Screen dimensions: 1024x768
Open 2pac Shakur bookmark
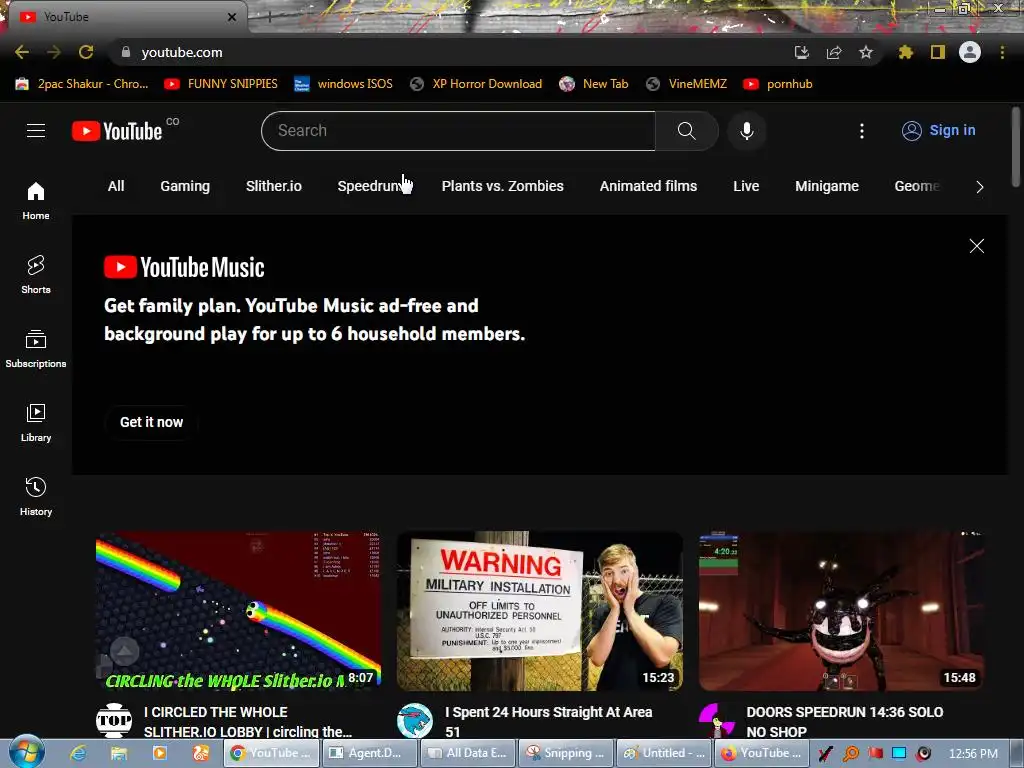[82, 84]
